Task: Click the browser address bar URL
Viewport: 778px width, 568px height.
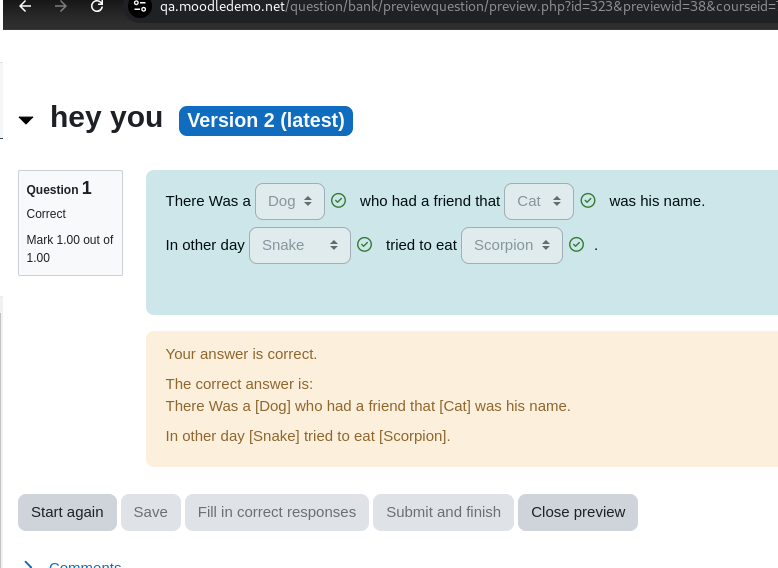Action: click(466, 7)
